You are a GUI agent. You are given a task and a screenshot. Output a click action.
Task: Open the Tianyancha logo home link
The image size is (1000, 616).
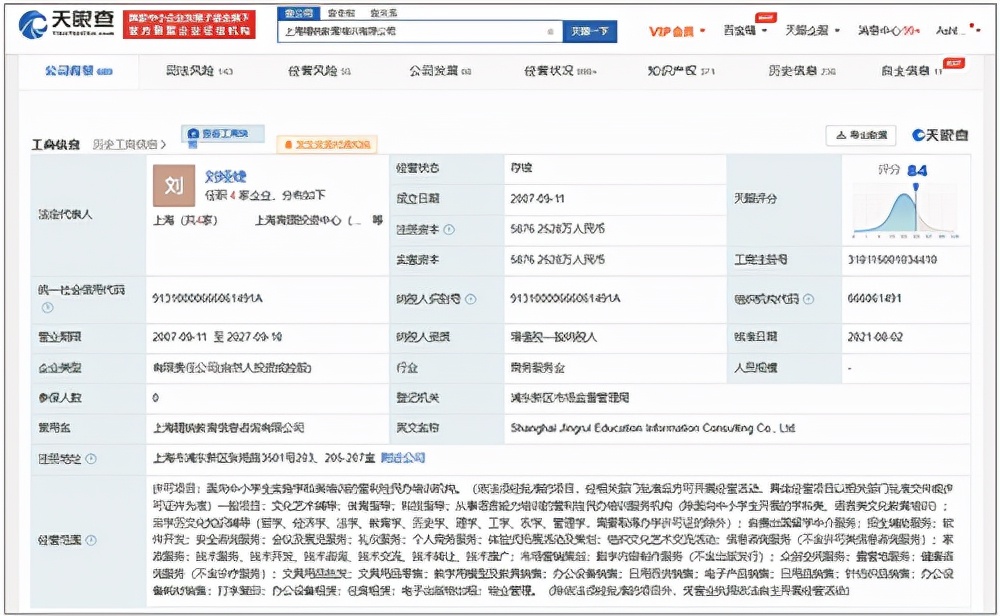[66, 24]
